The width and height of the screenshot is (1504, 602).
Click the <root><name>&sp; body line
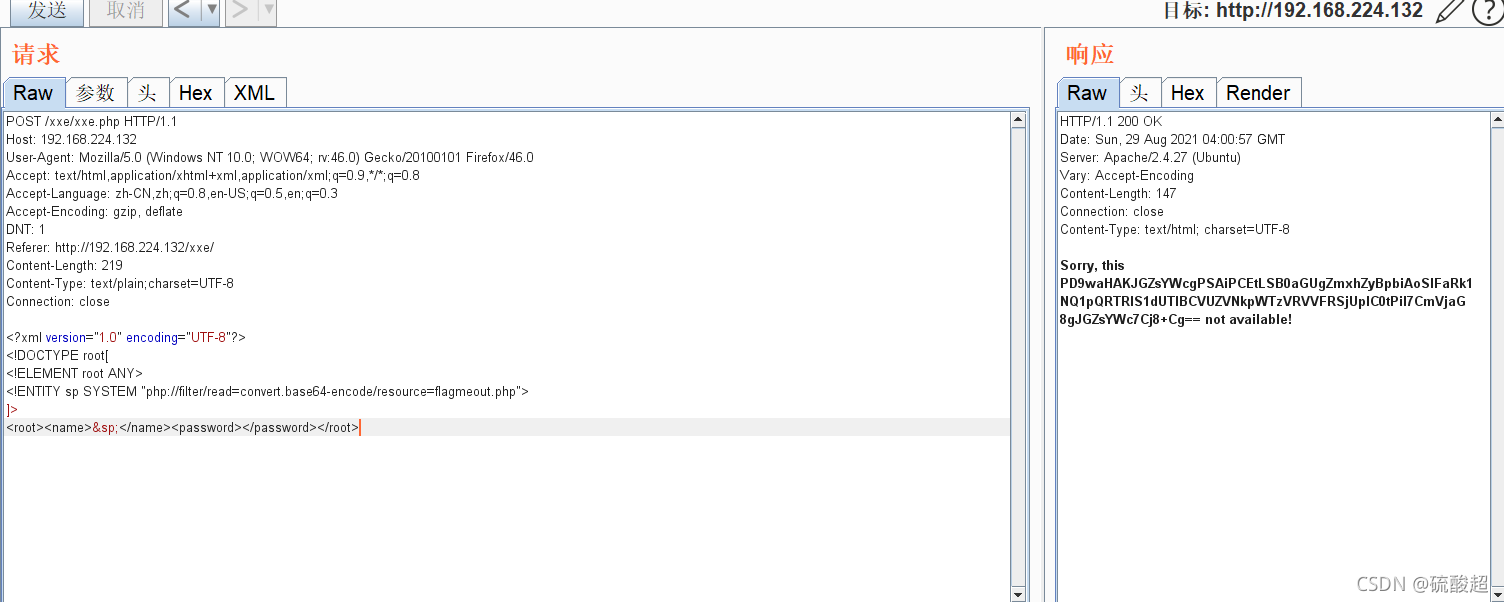click(182, 427)
